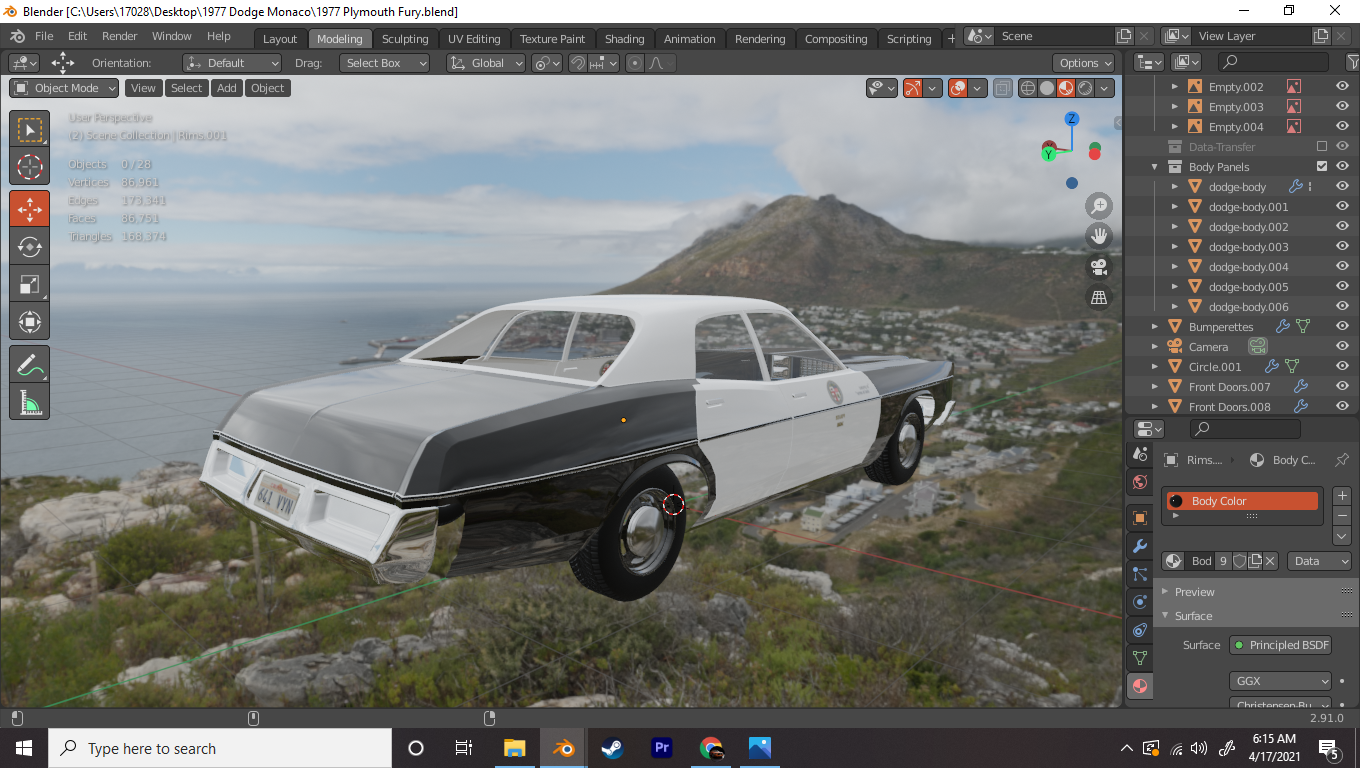Toggle the camera view icon
Image resolution: width=1360 pixels, height=768 pixels.
[1099, 267]
